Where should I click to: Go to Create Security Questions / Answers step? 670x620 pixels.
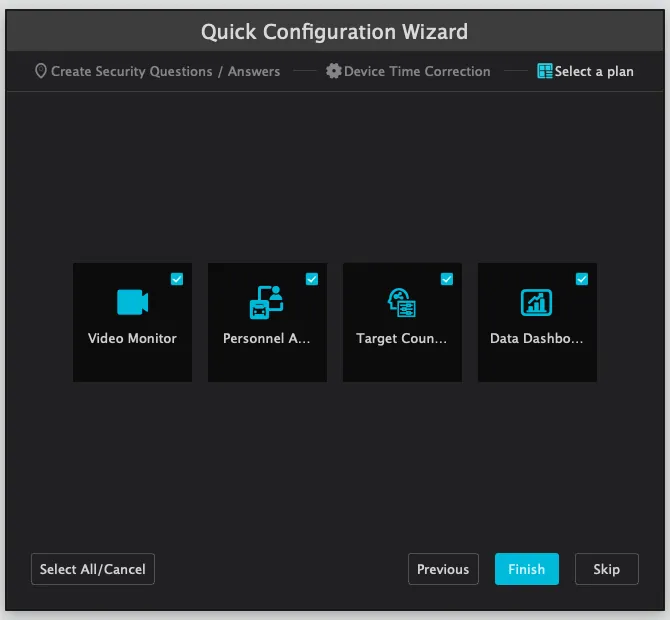pos(165,71)
